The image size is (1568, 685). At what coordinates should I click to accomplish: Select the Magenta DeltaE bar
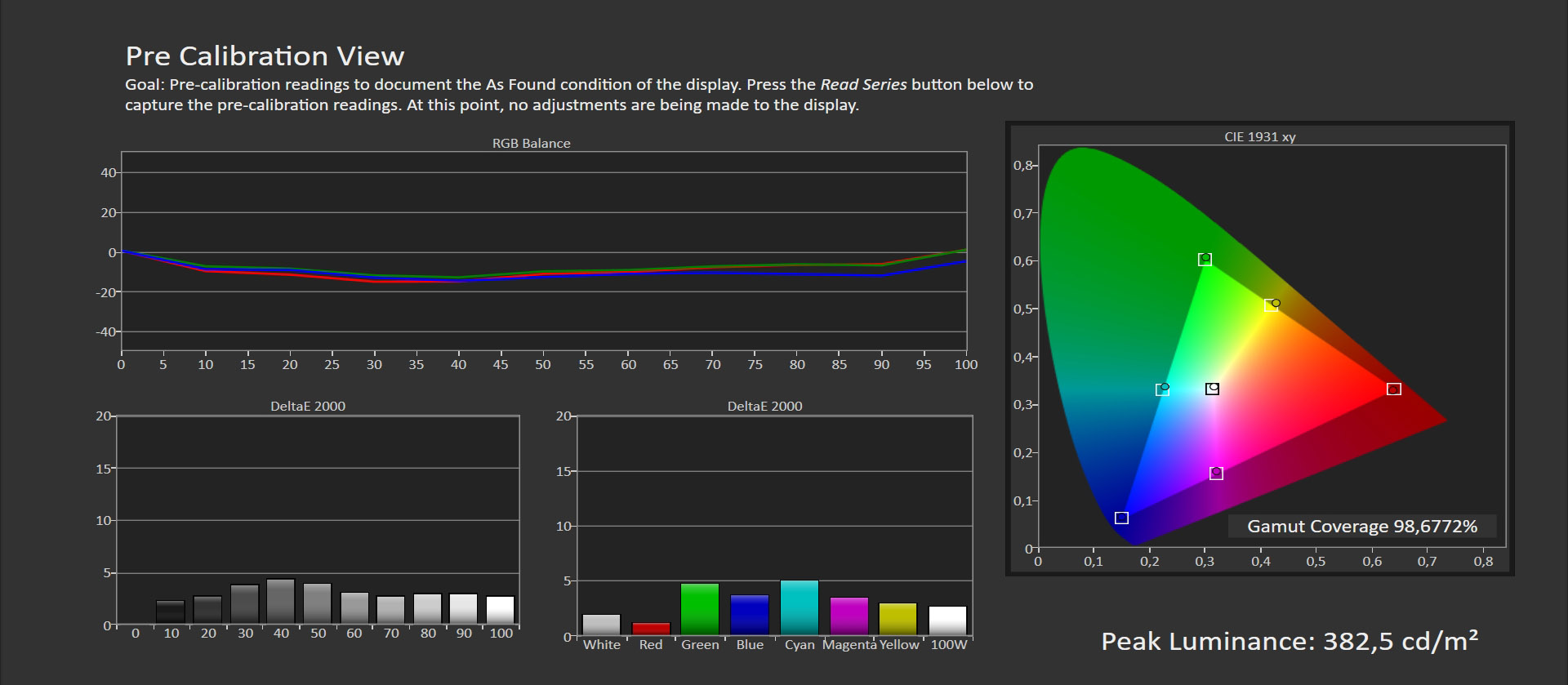[849, 616]
